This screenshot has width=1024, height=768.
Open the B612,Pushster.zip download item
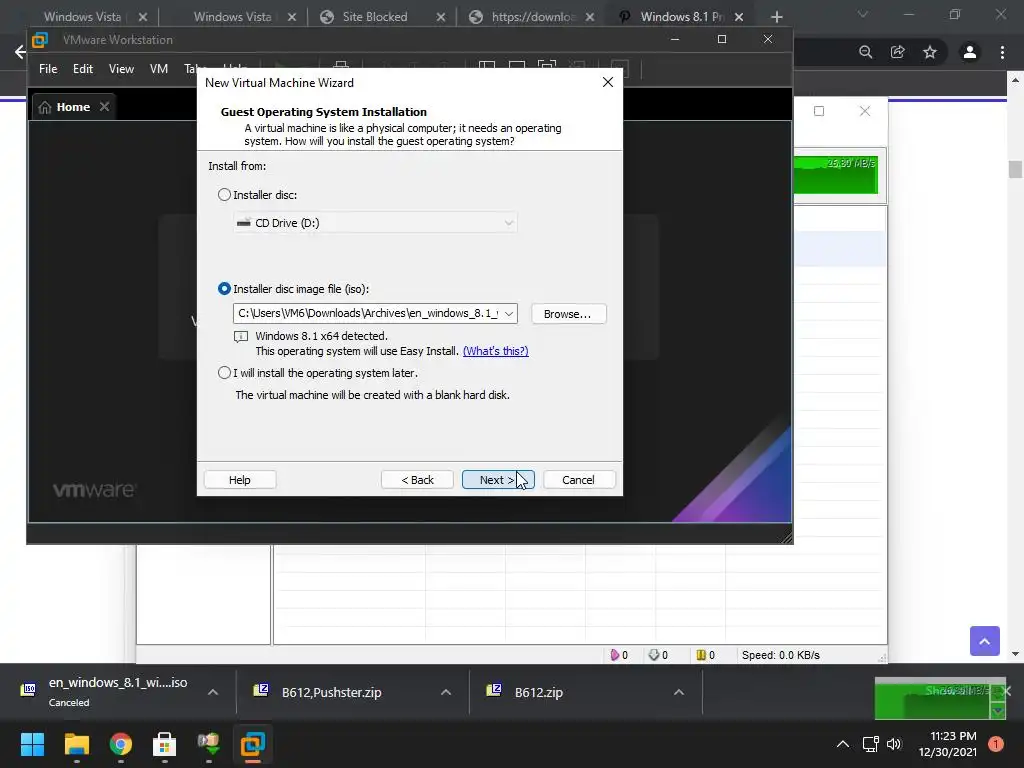pyautogui.click(x=332, y=692)
